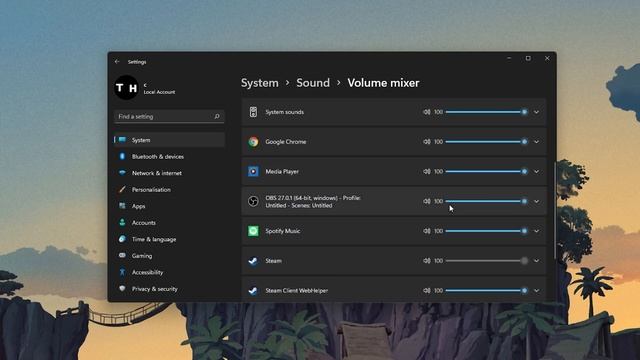Click the Google Chrome volume slider

(487, 142)
